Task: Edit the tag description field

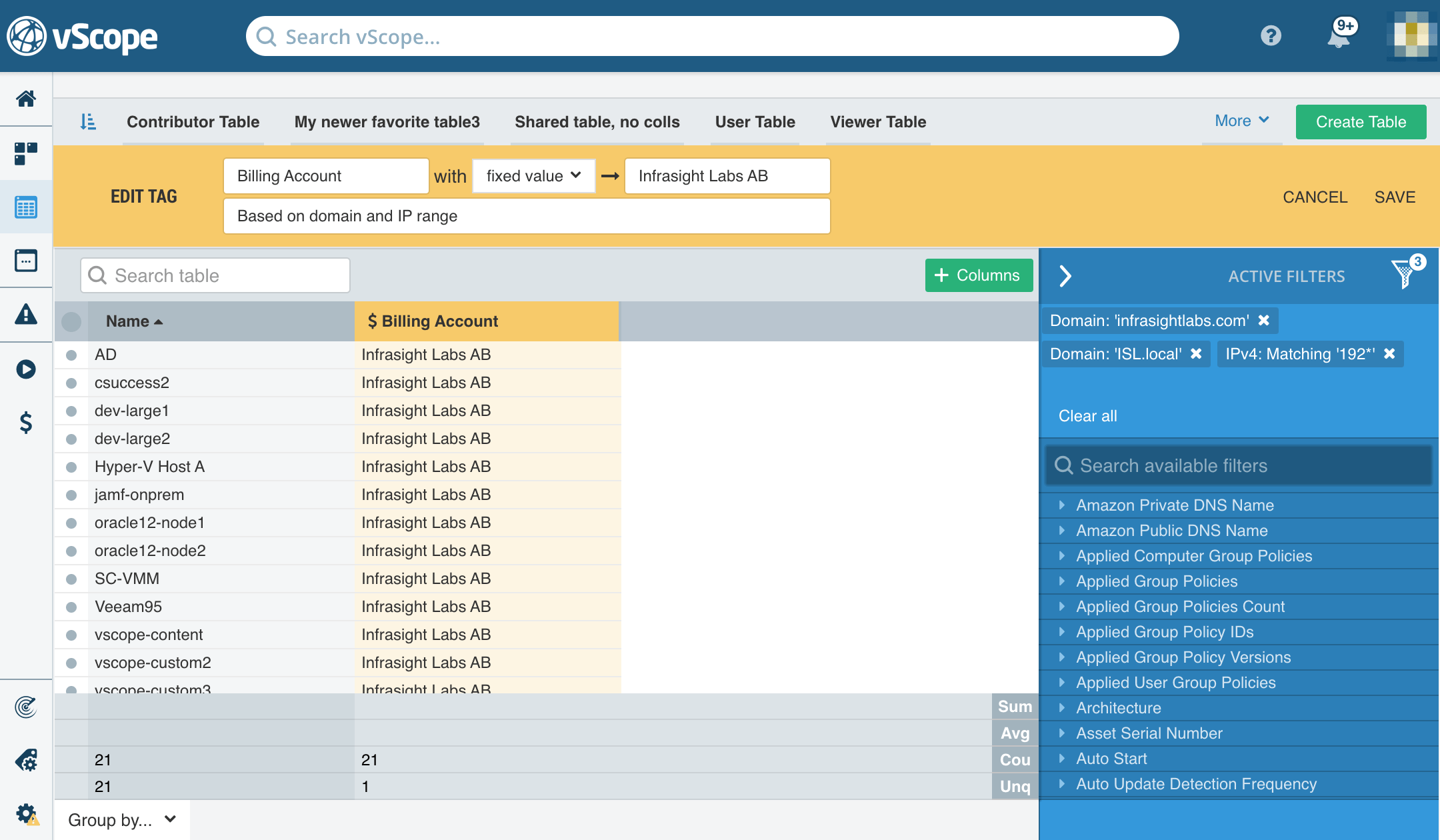Action: tap(527, 216)
